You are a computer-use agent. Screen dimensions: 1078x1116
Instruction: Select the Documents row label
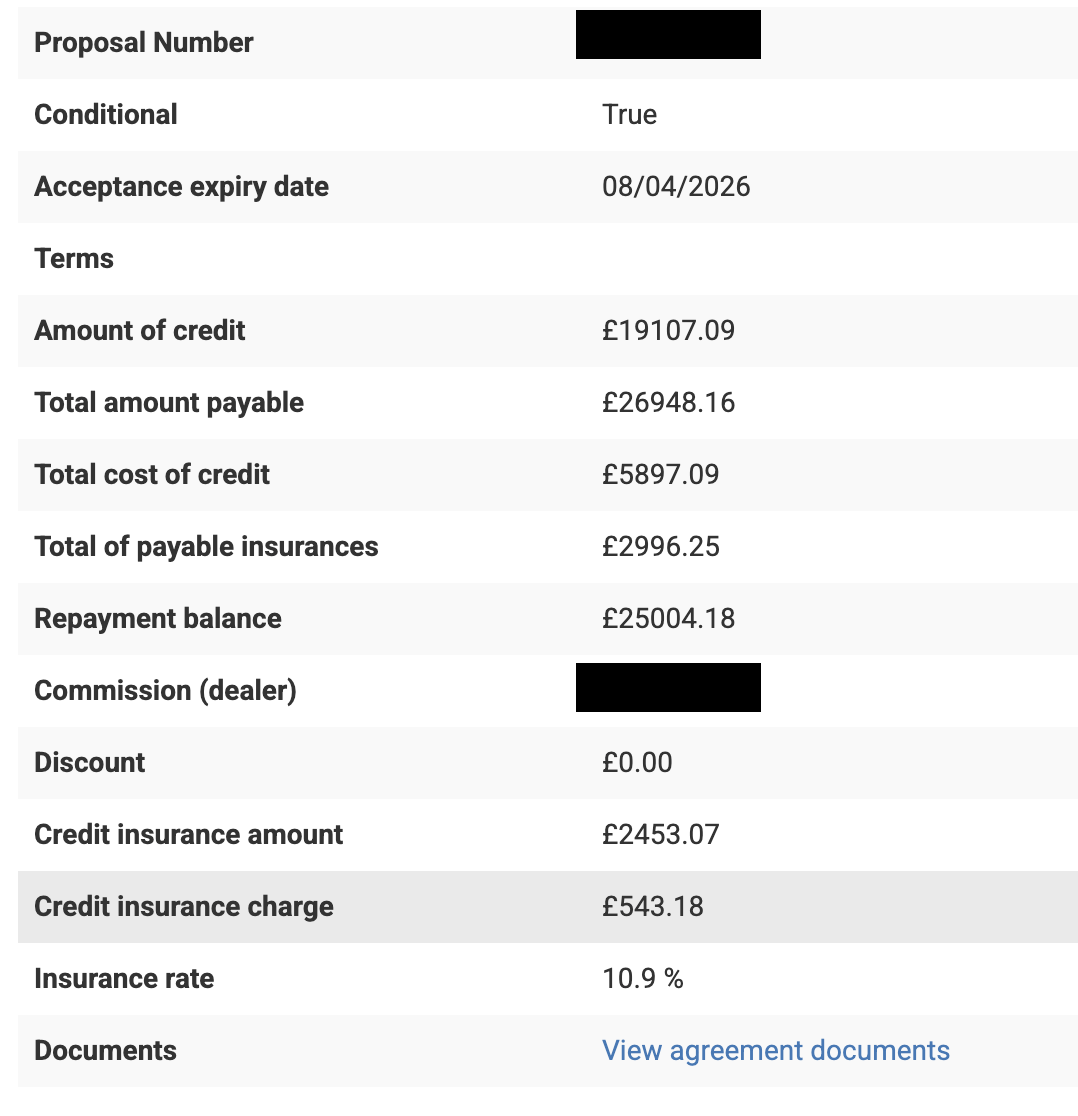[105, 1050]
